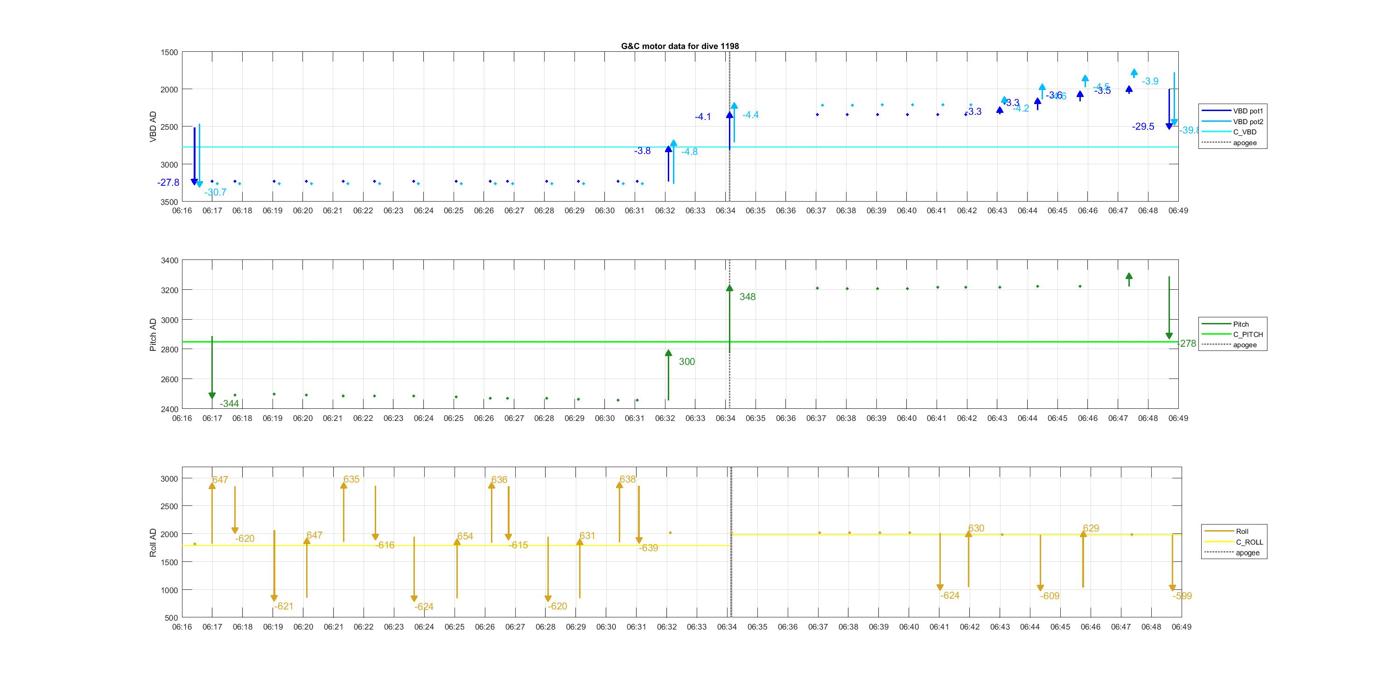Click the -616 roll data label
The height and width of the screenshot is (693, 1400).
pyautogui.click(x=385, y=546)
